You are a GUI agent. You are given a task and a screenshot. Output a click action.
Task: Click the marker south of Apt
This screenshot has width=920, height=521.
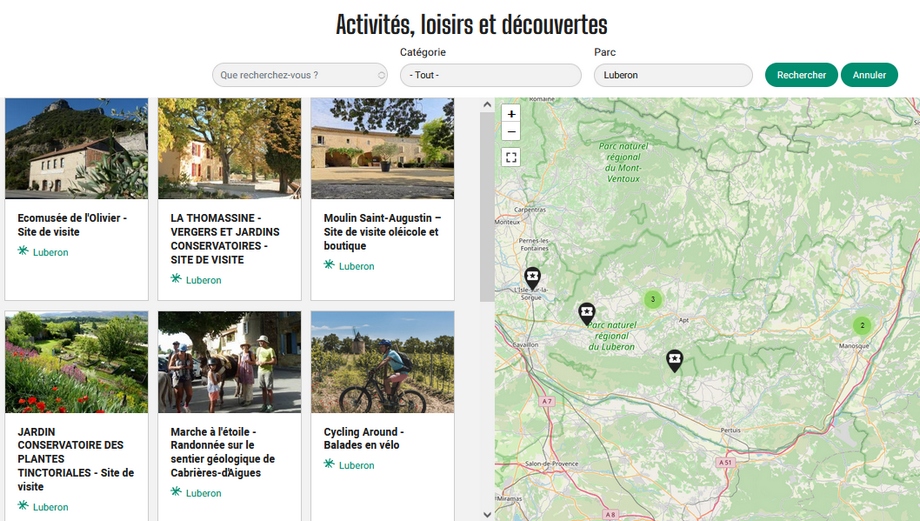[x=675, y=361]
